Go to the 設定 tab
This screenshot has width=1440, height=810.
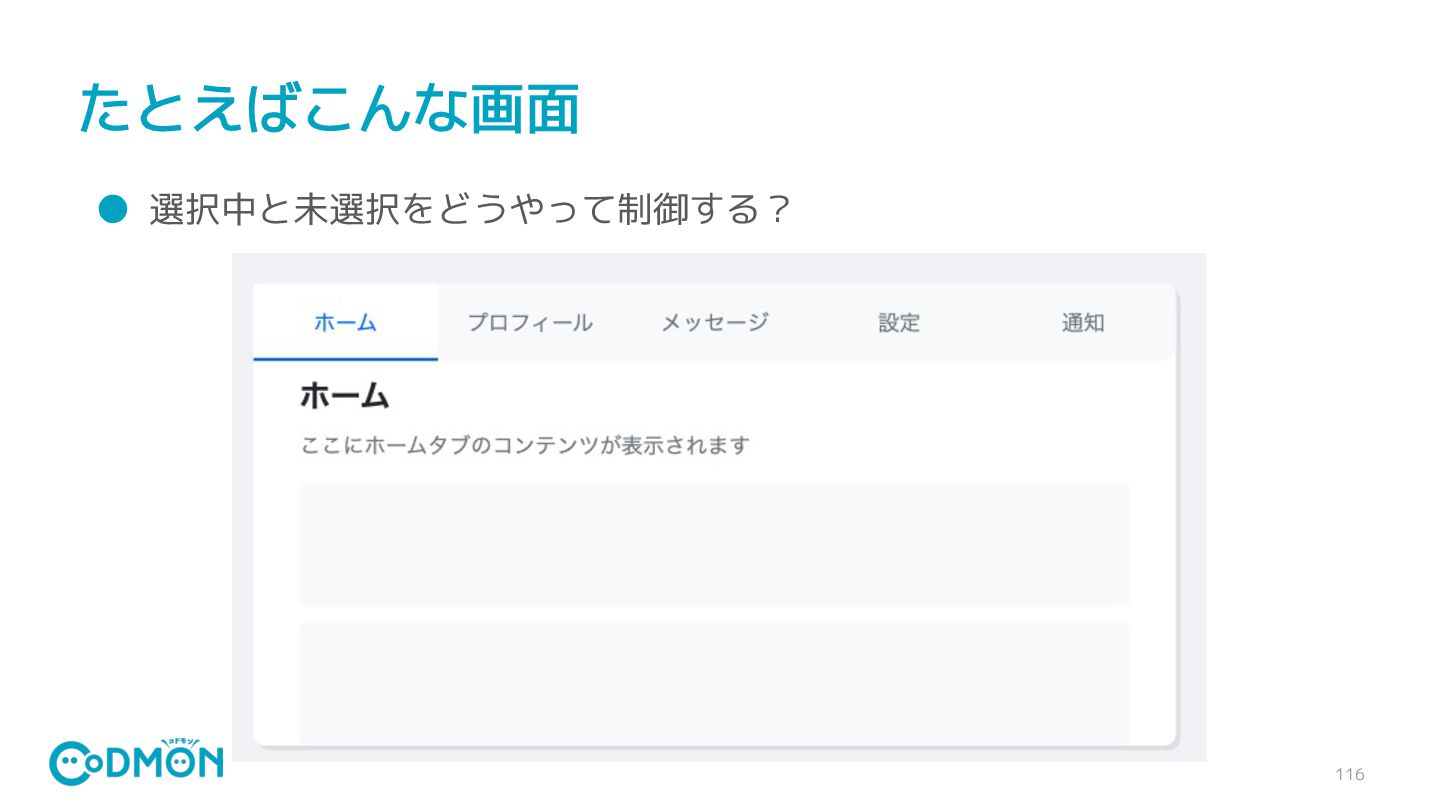coord(898,322)
